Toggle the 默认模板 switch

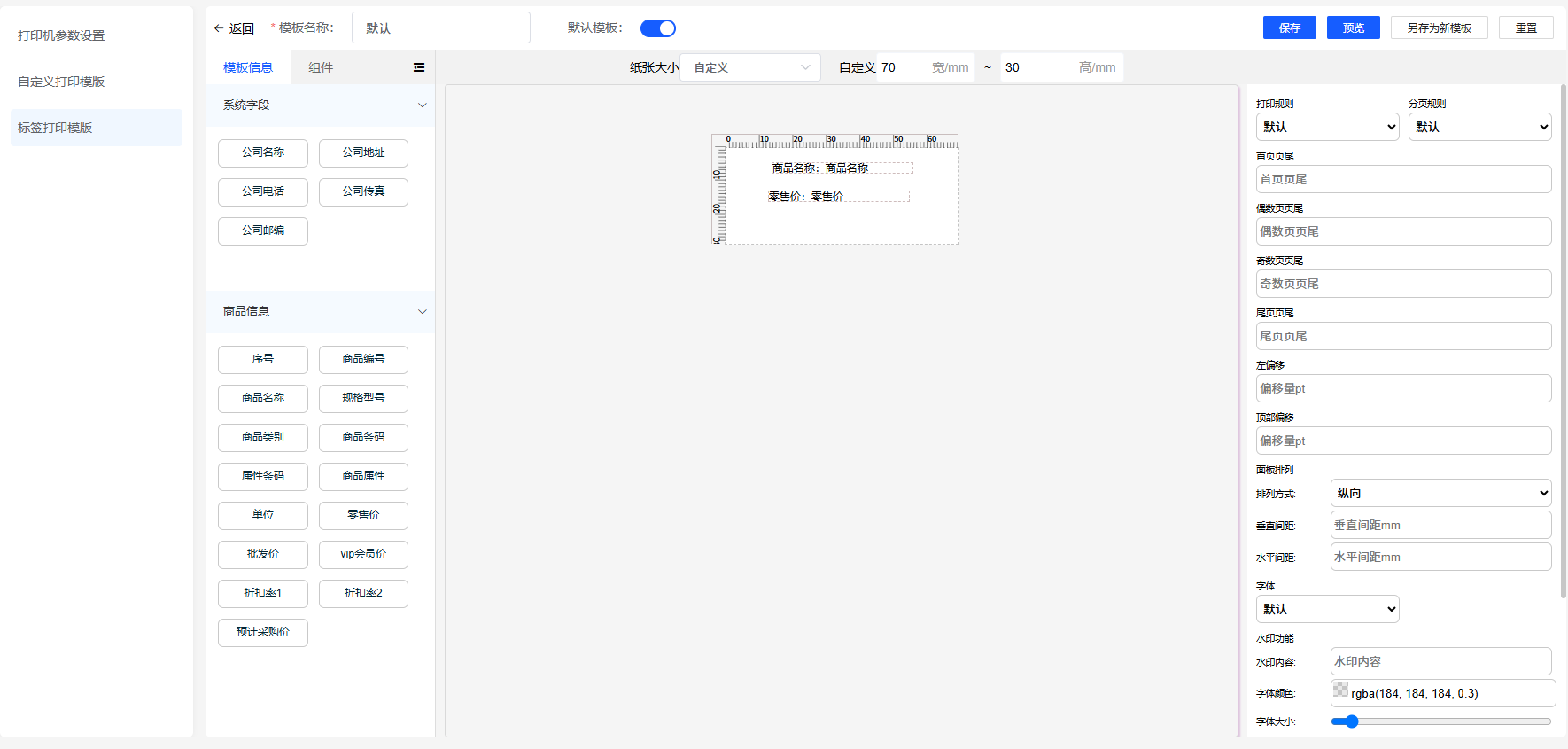click(x=658, y=28)
